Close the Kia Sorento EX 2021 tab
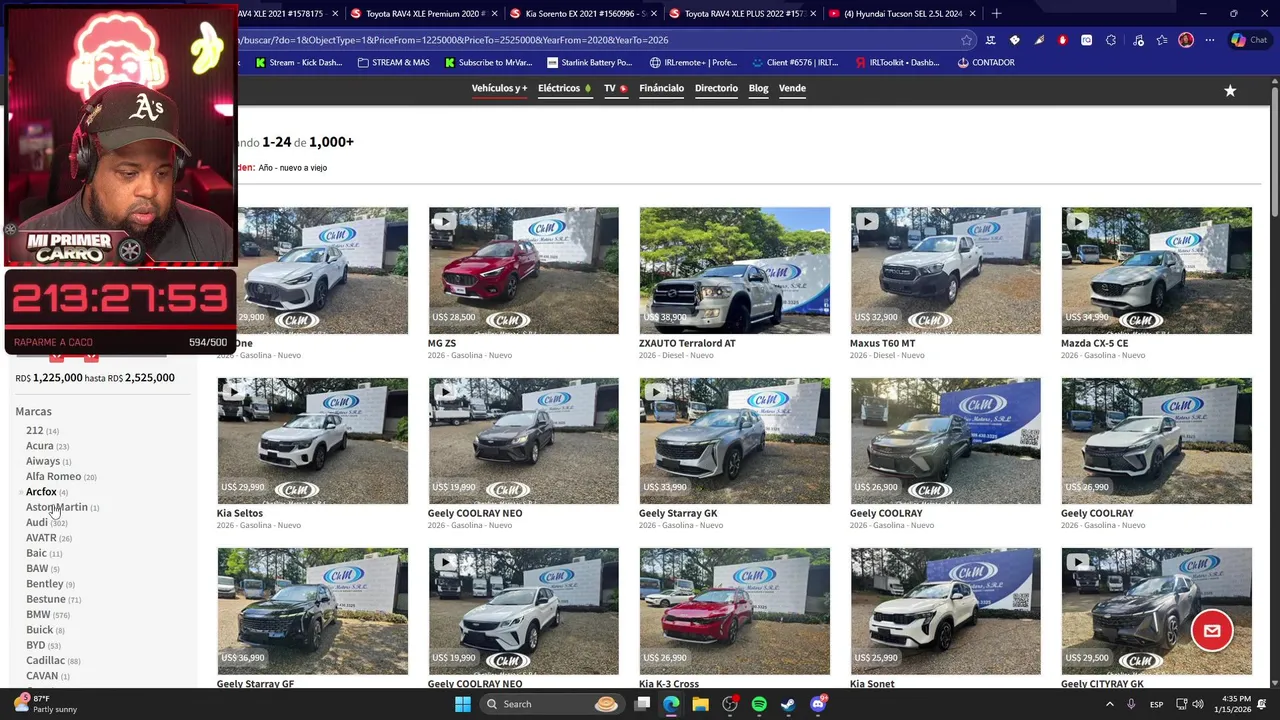Screen dimensions: 1280x720 tap(654, 13)
